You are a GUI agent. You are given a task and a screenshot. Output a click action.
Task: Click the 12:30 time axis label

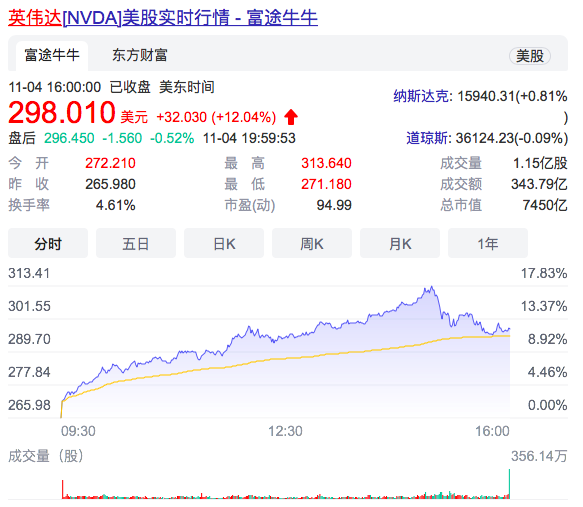(285, 431)
